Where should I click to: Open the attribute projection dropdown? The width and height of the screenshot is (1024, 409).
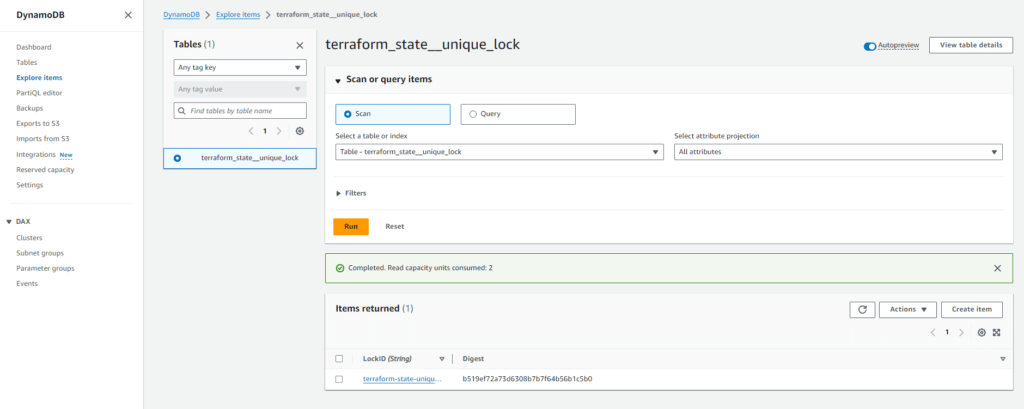point(839,152)
